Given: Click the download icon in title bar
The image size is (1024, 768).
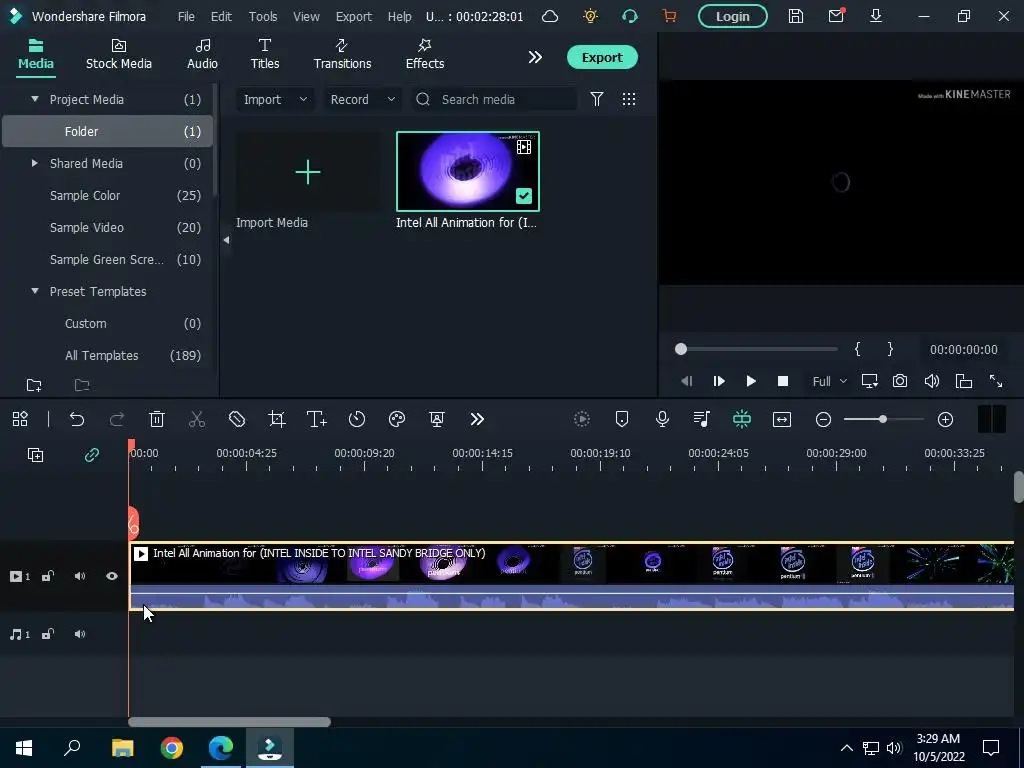Looking at the screenshot, I should click(x=876, y=16).
